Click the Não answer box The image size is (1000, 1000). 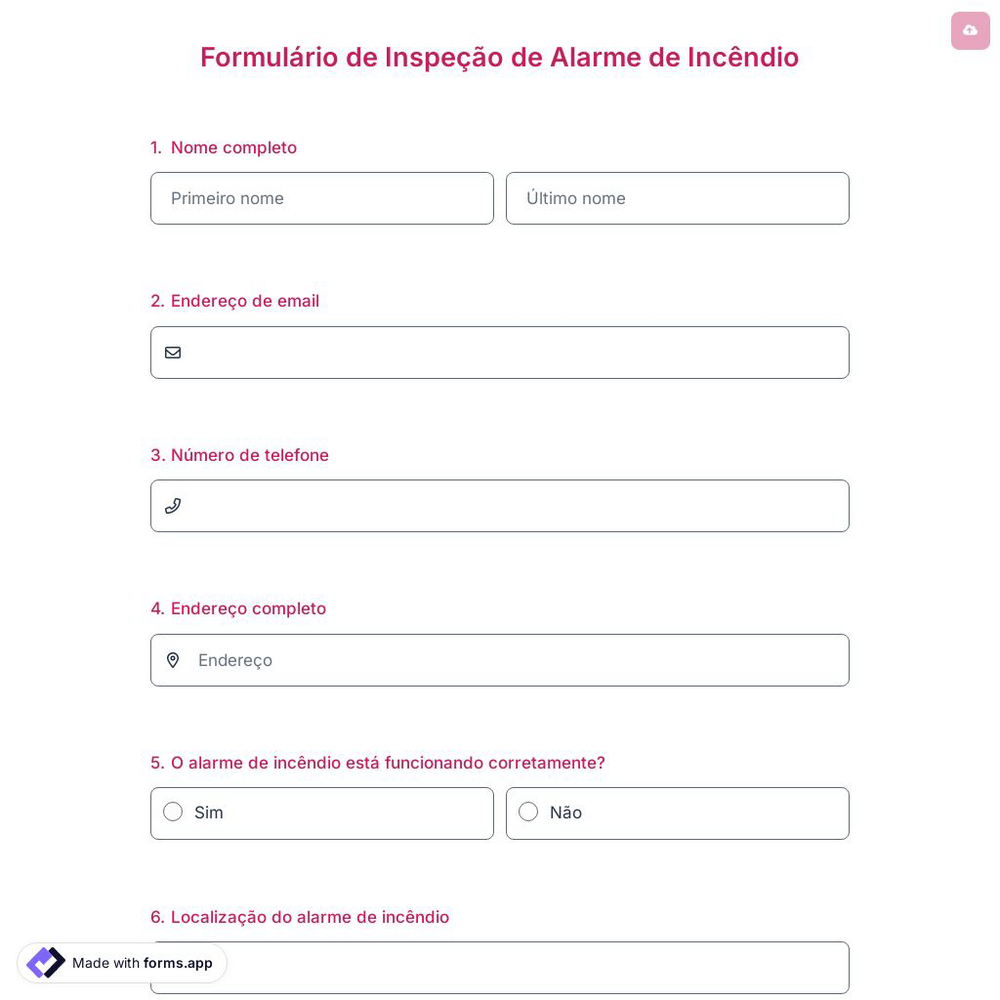pos(678,813)
